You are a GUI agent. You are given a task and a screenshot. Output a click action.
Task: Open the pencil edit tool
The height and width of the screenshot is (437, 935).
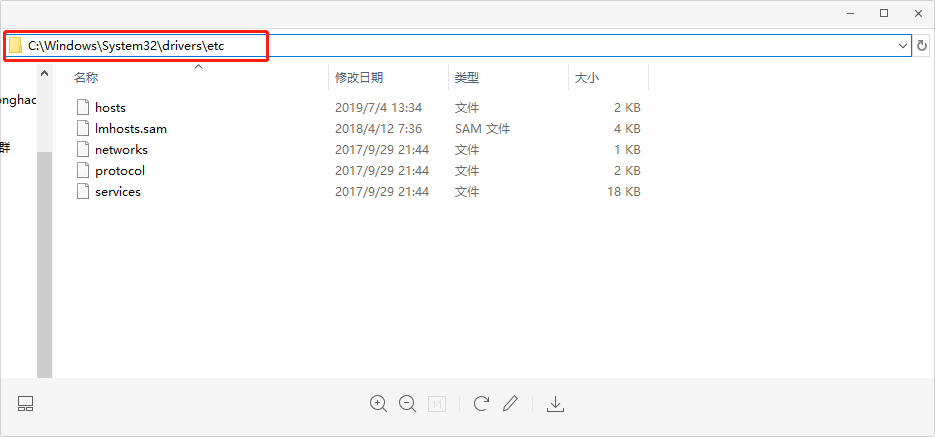pyautogui.click(x=511, y=404)
